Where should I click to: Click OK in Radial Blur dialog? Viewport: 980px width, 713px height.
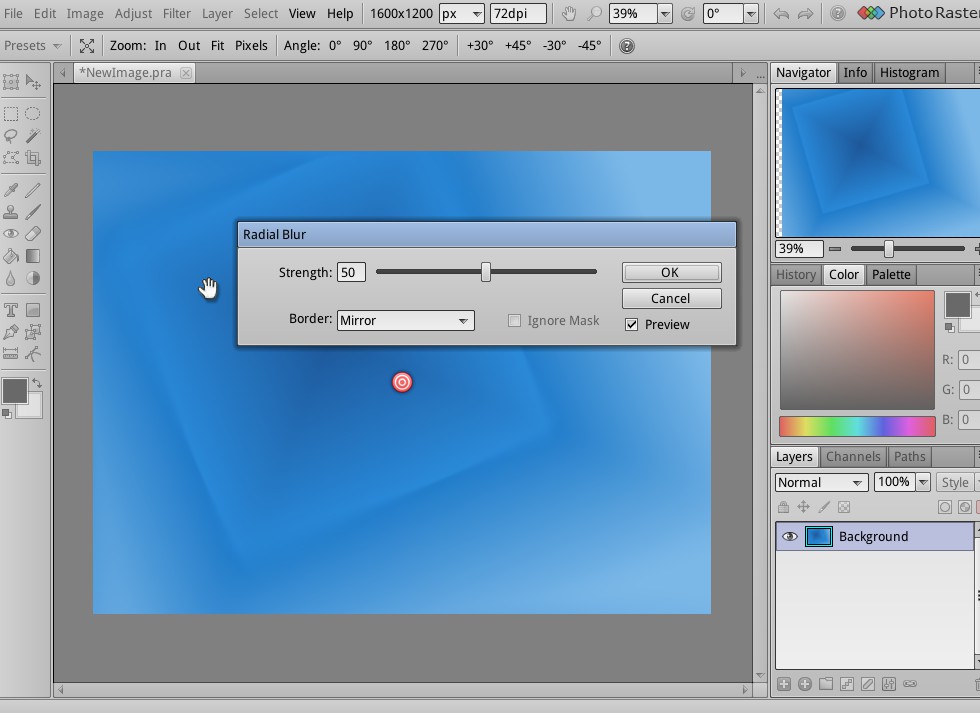670,272
